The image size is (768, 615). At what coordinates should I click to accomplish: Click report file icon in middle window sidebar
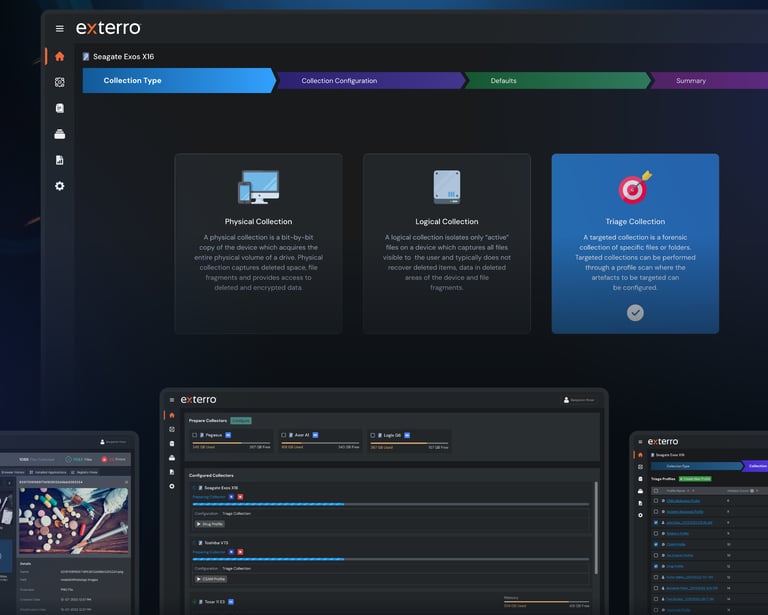[172, 472]
